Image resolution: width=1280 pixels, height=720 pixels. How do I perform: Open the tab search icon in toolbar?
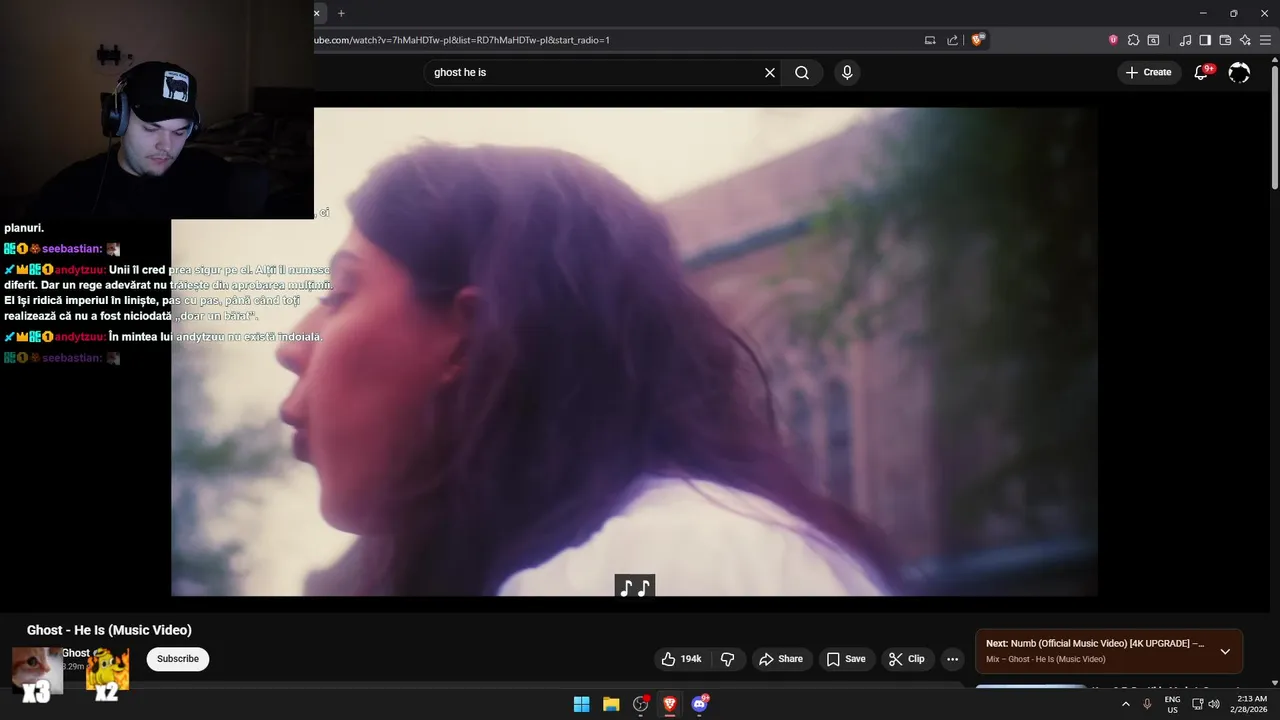1153,40
